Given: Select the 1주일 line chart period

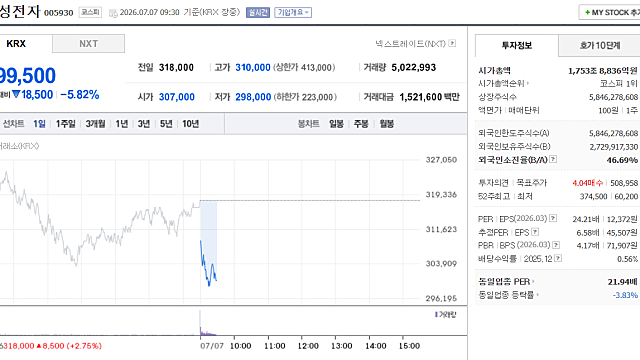Looking at the screenshot, I should [x=66, y=124].
